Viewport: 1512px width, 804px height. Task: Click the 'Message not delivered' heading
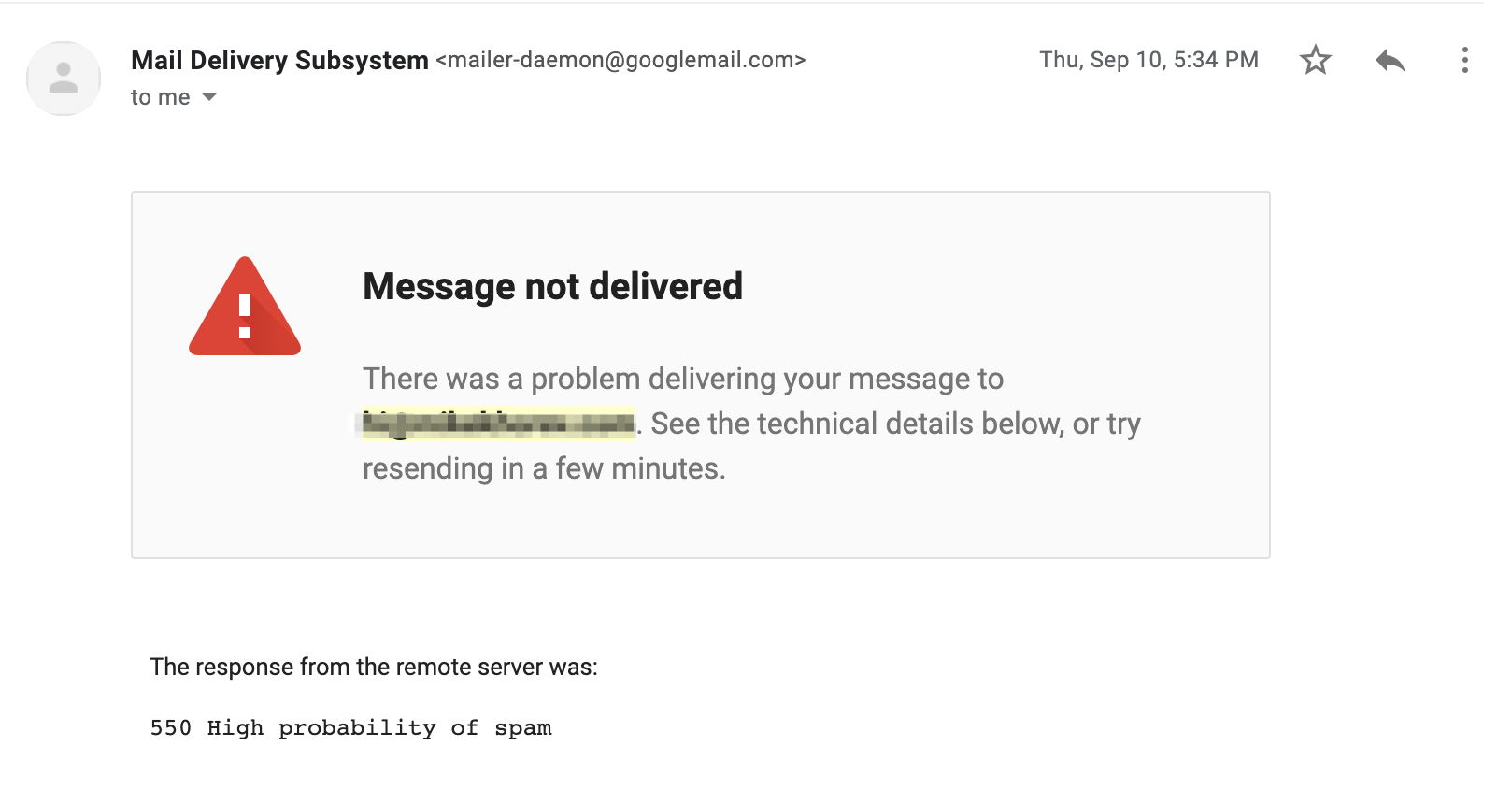tap(552, 286)
